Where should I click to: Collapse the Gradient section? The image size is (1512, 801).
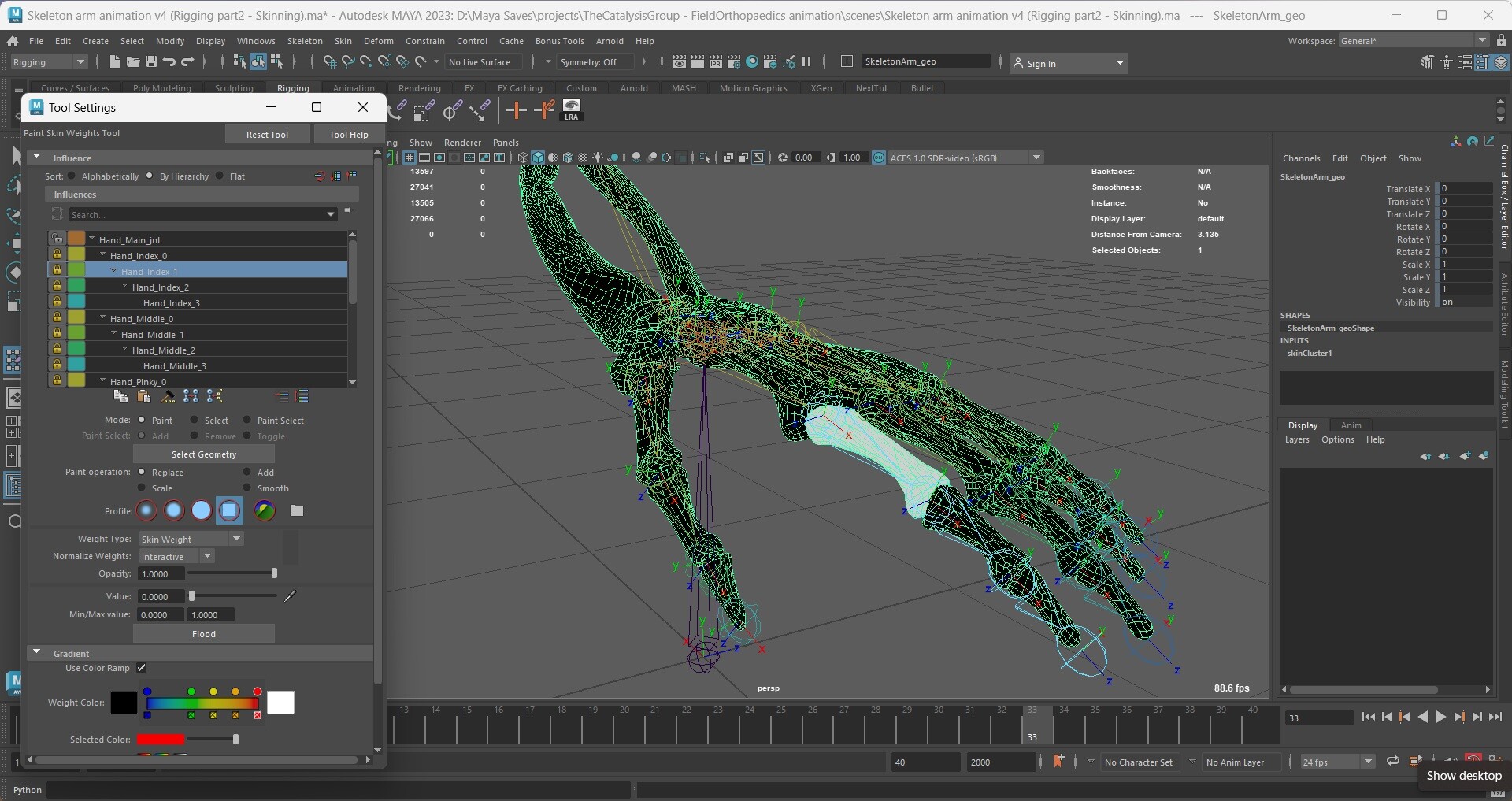(x=36, y=653)
